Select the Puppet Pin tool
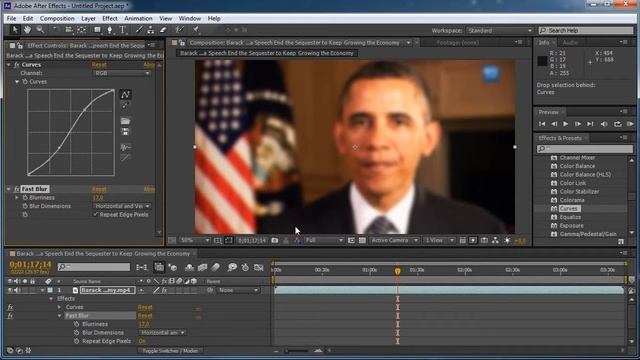This screenshot has width=640, height=360. click(196, 30)
